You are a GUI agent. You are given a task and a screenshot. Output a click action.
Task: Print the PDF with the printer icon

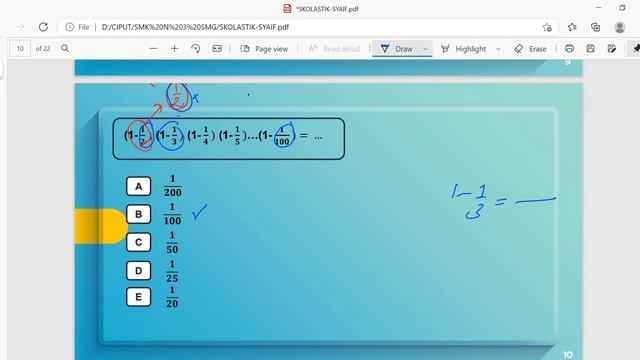[569, 49]
